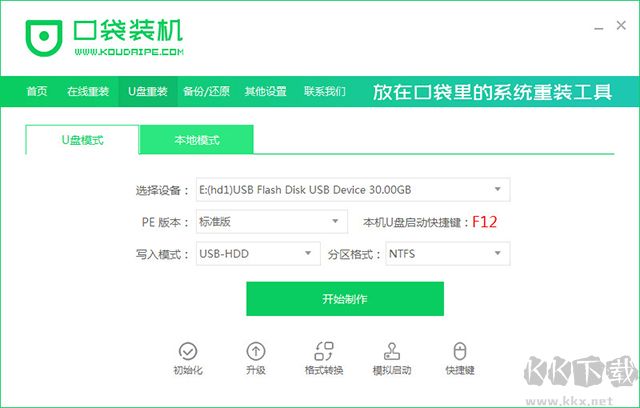
Task: Expand the 写入模式 USB-HDD dropdown
Action: 258,254
